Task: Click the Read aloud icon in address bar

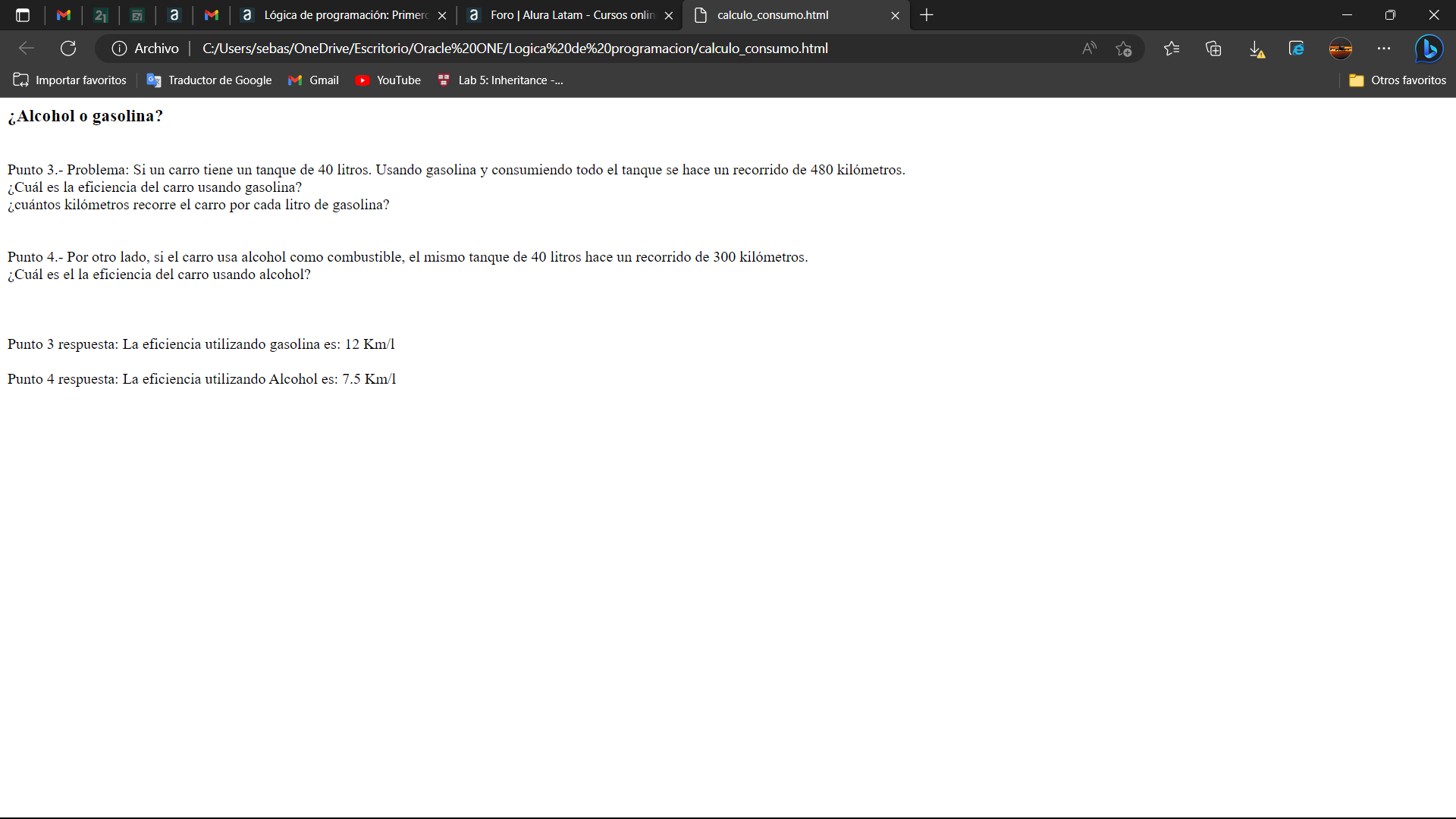Action: (x=1089, y=49)
